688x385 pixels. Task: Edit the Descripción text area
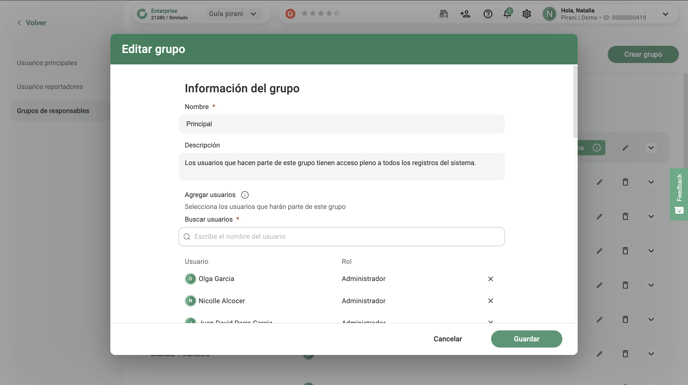(x=341, y=166)
